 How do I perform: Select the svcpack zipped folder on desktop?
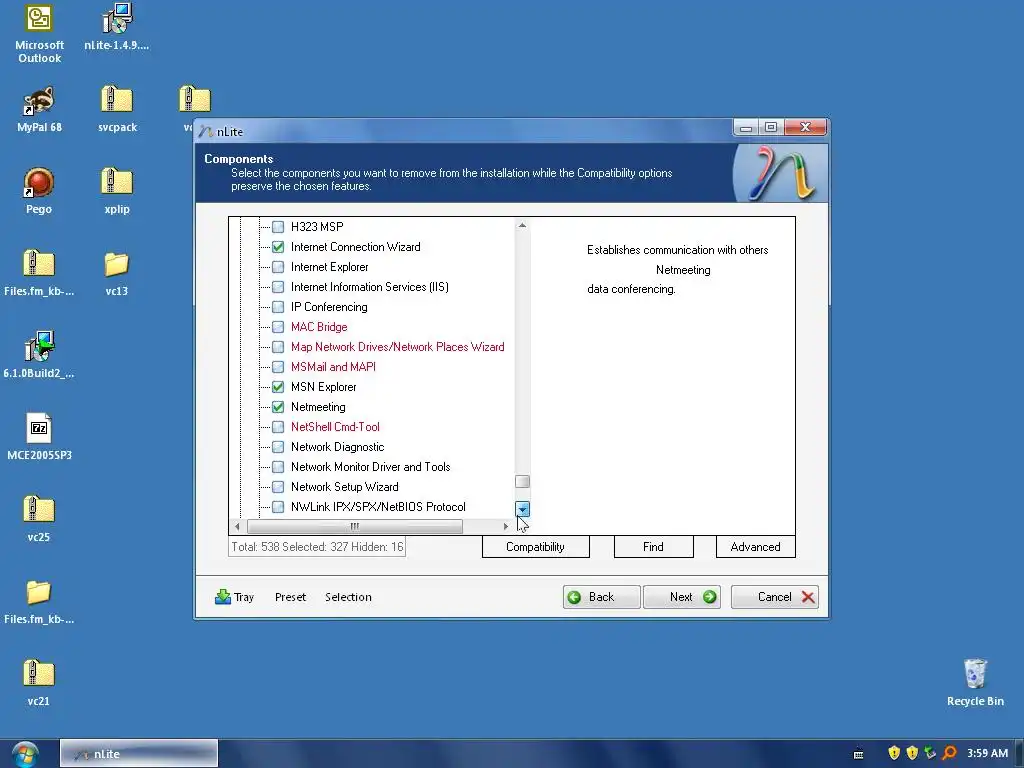[x=117, y=109]
